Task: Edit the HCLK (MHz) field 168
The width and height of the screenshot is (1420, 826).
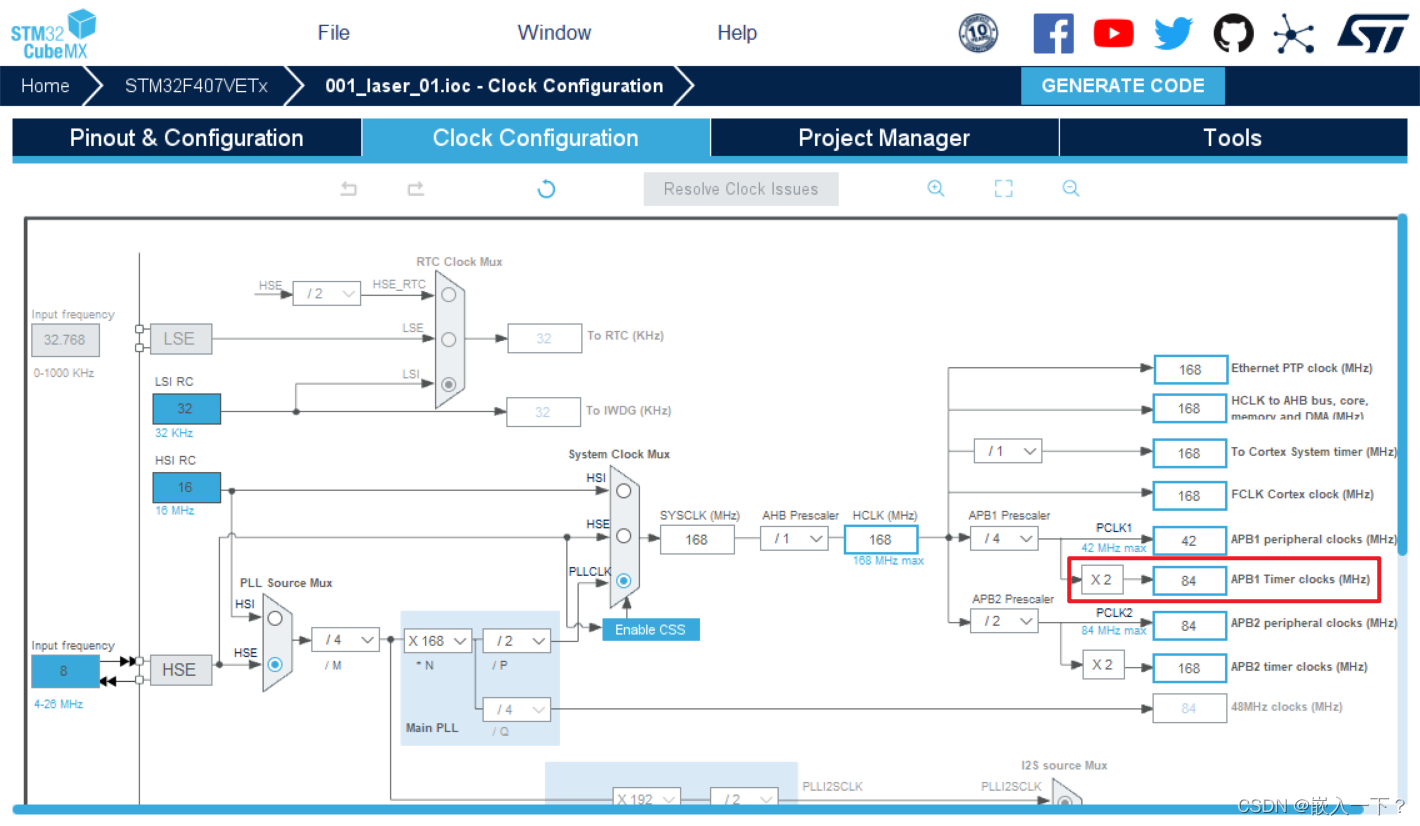Action: pos(880,539)
